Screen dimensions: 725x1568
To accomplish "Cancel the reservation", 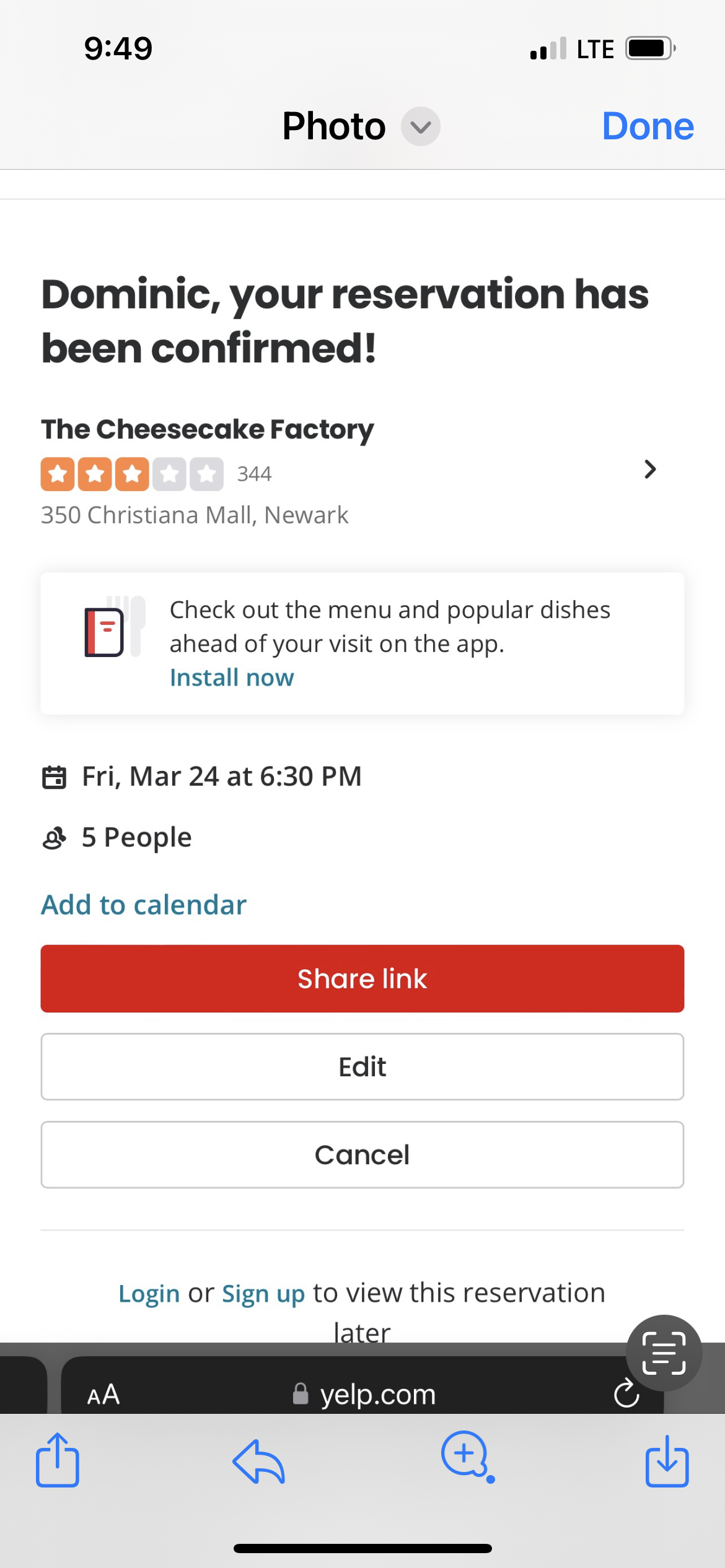I will [362, 1154].
